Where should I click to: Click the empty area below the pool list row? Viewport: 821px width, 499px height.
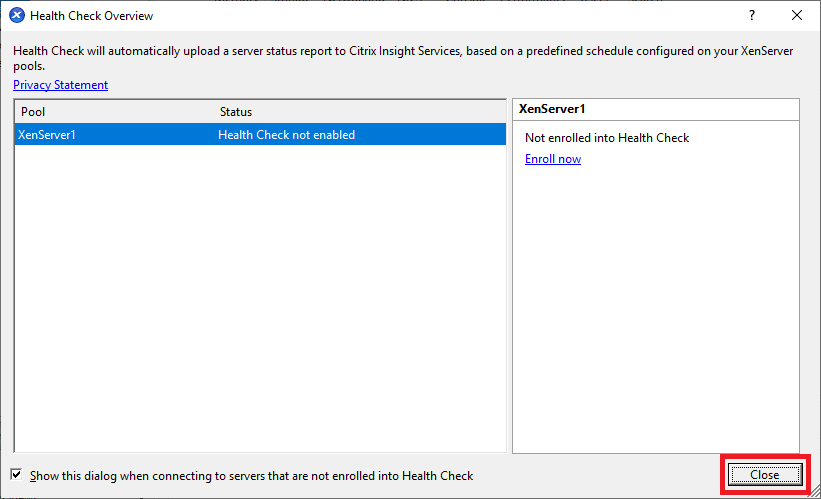(260, 300)
